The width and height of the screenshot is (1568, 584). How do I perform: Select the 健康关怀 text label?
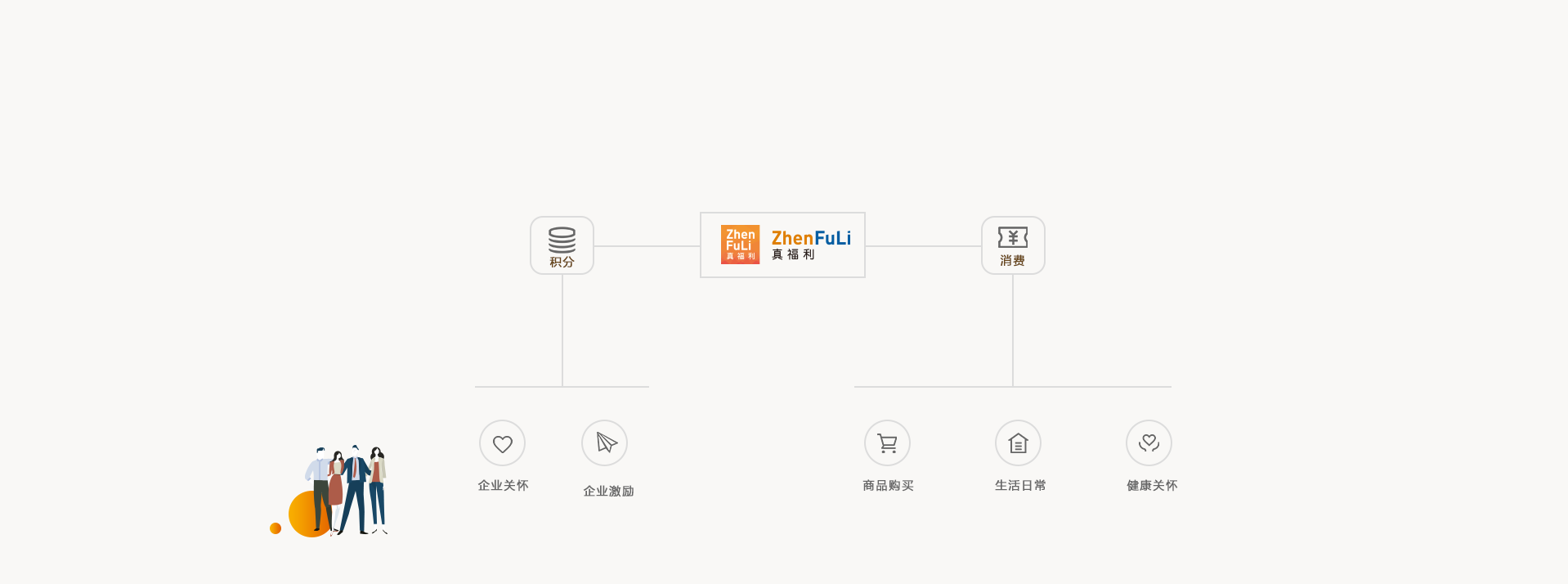point(1152,485)
